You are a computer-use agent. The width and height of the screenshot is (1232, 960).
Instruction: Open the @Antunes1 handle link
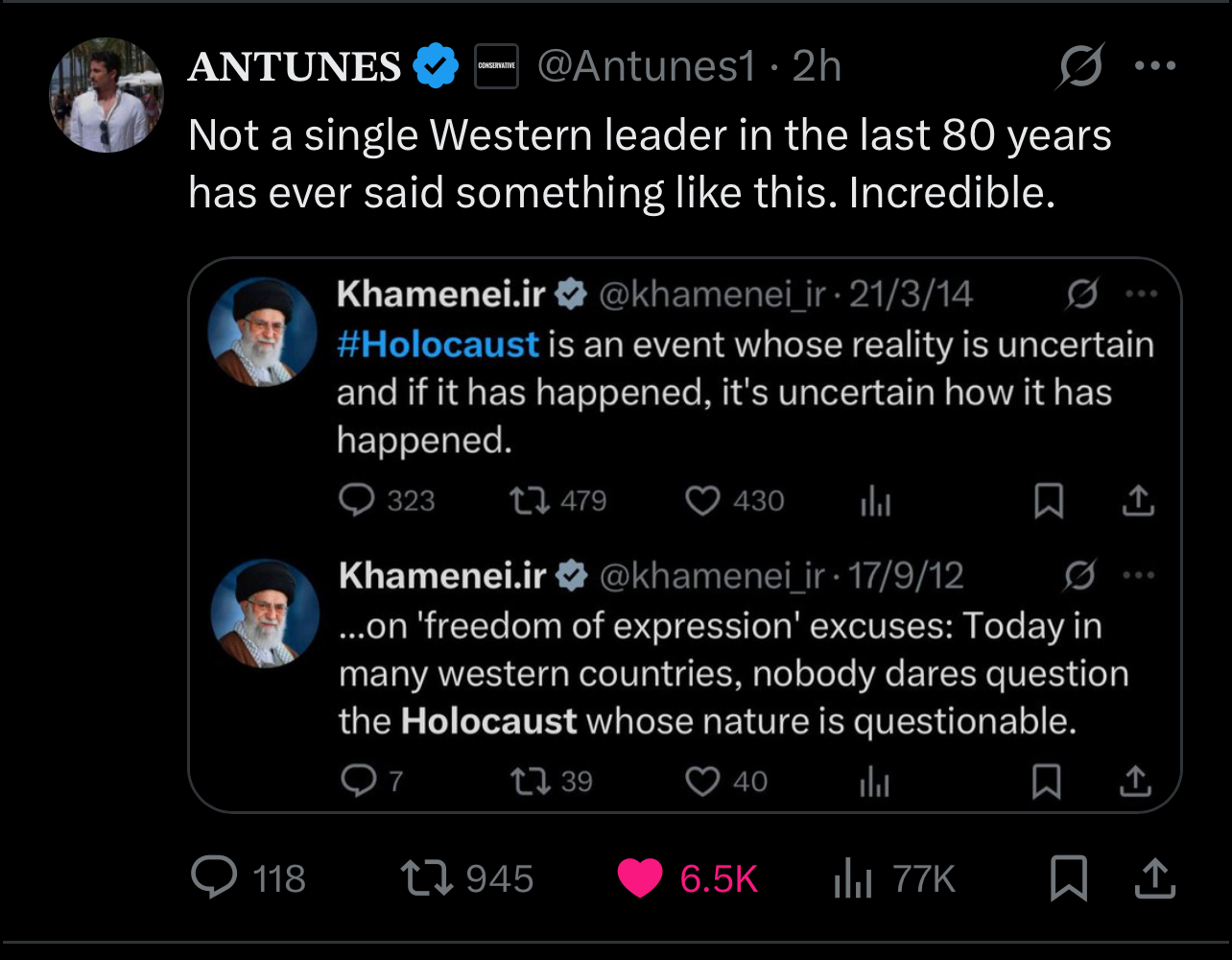coord(647,66)
